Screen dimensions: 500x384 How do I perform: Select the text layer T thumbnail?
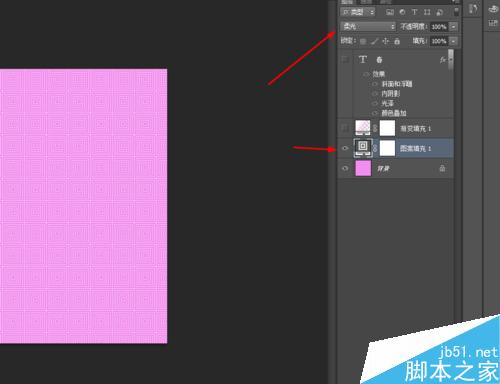(363, 60)
